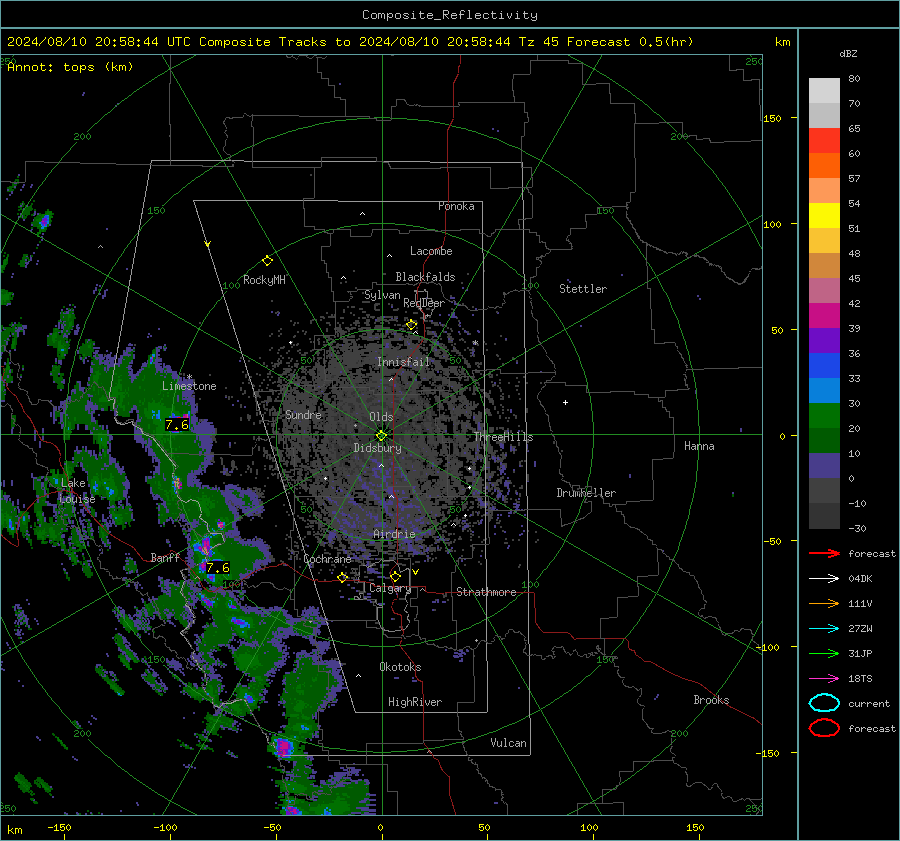The width and height of the screenshot is (900, 841).
Task: Click the ThreeHills city label
Action: point(503,437)
